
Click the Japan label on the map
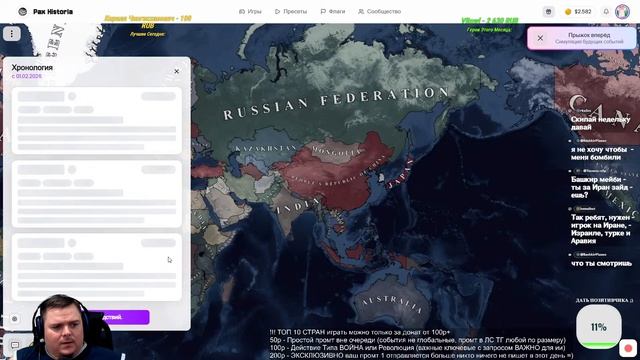point(400,174)
